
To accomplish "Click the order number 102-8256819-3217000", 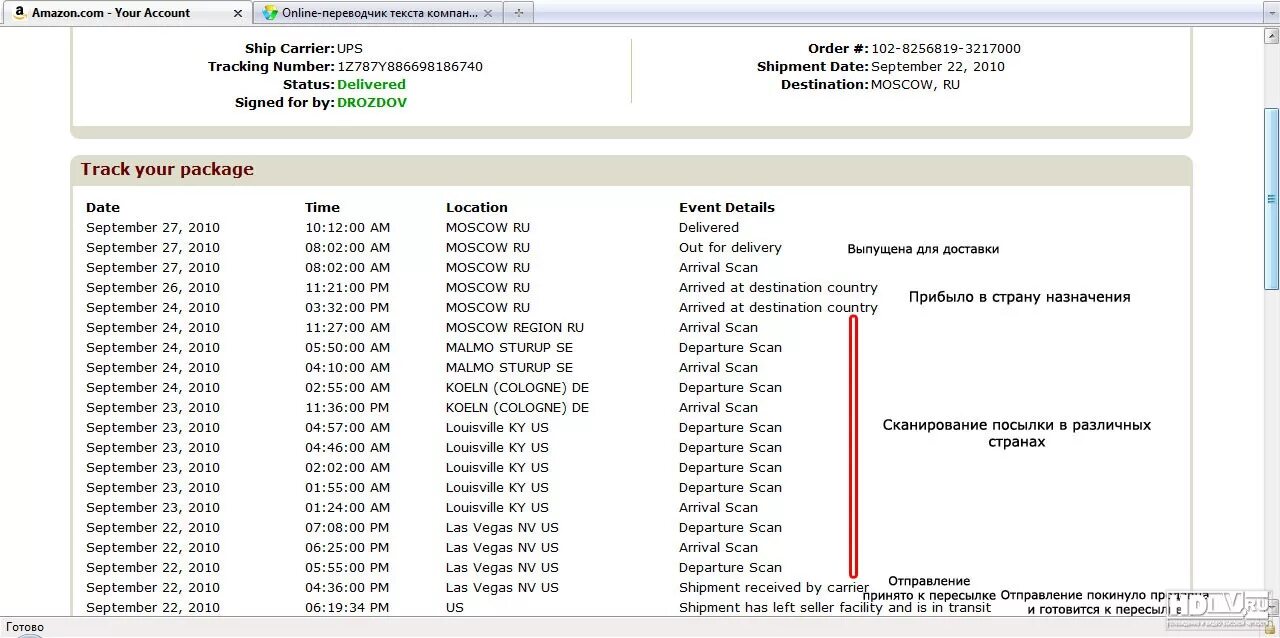I will tap(946, 49).
